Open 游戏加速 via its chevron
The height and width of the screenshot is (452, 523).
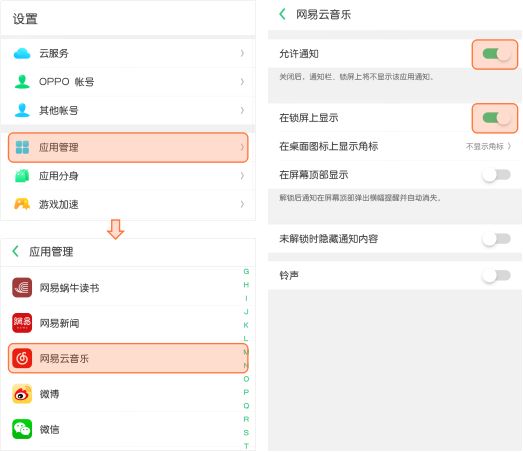point(242,204)
